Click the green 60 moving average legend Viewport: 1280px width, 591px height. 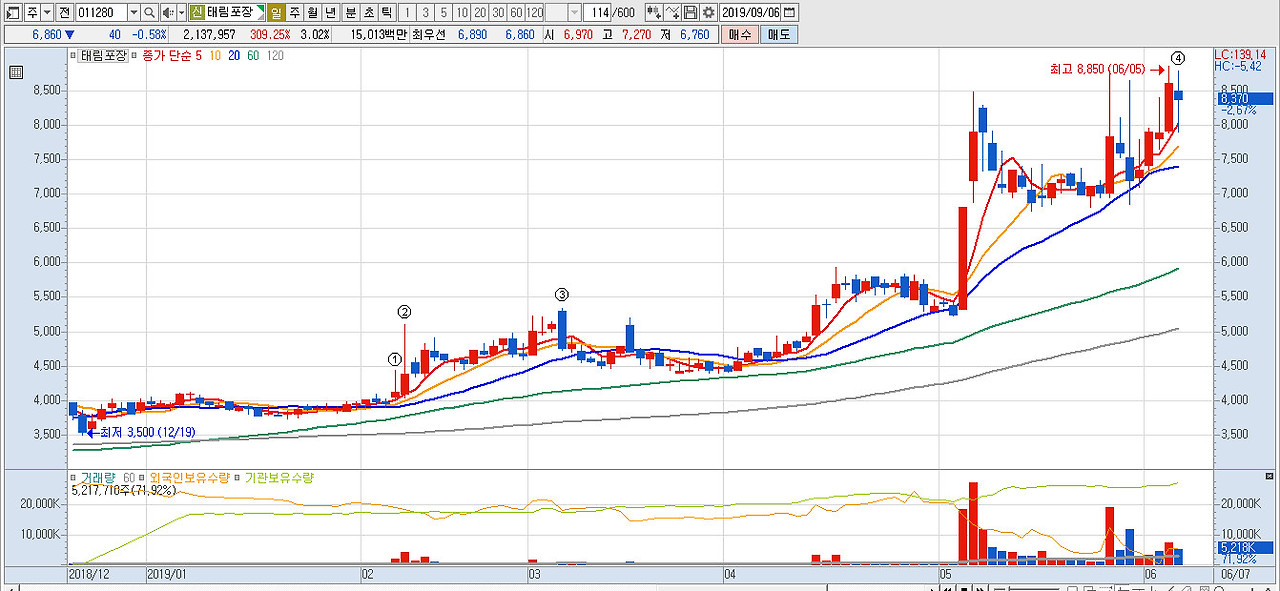[252, 56]
